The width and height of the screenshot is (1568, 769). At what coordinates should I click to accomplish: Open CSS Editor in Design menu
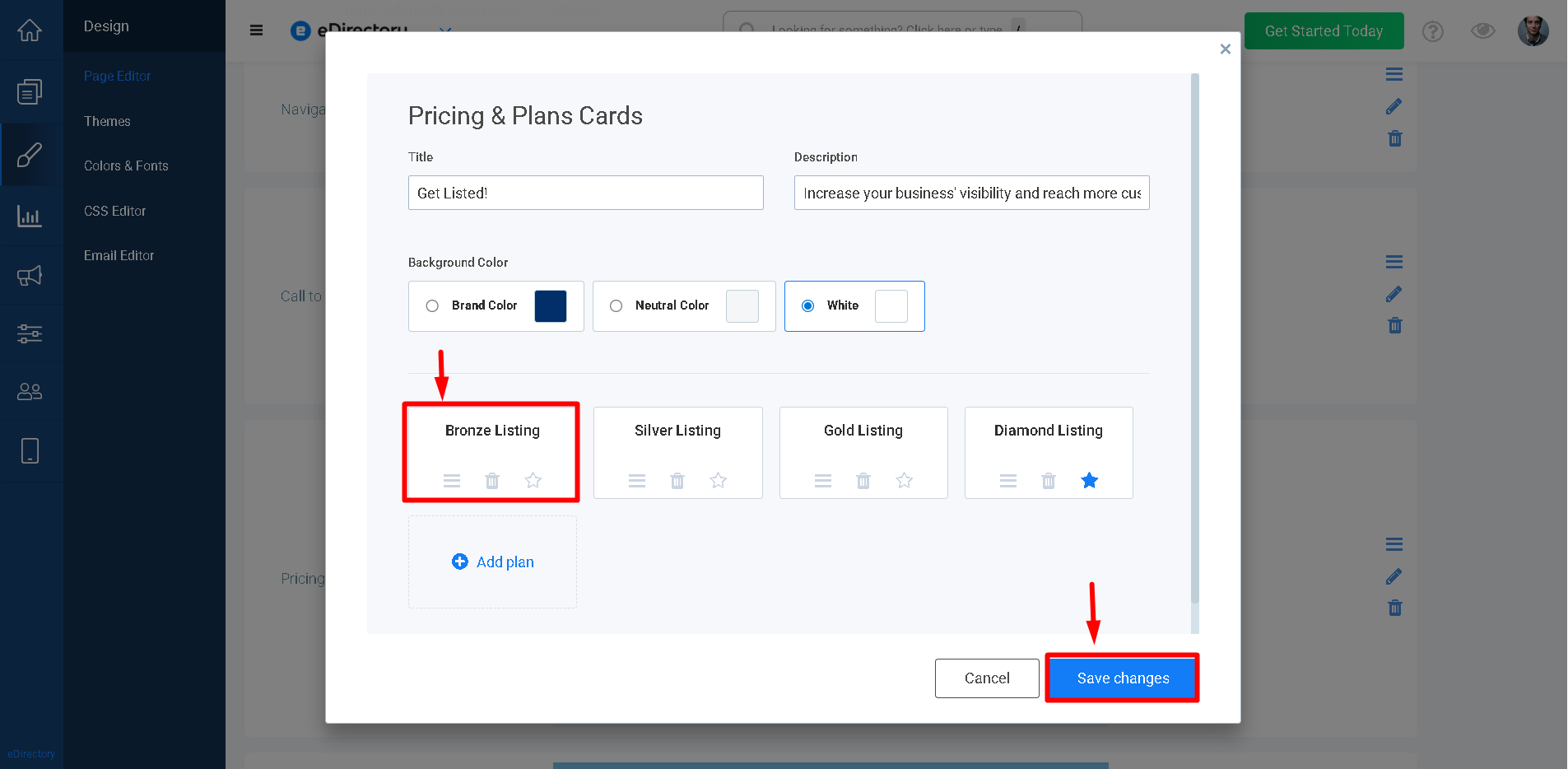pos(114,211)
